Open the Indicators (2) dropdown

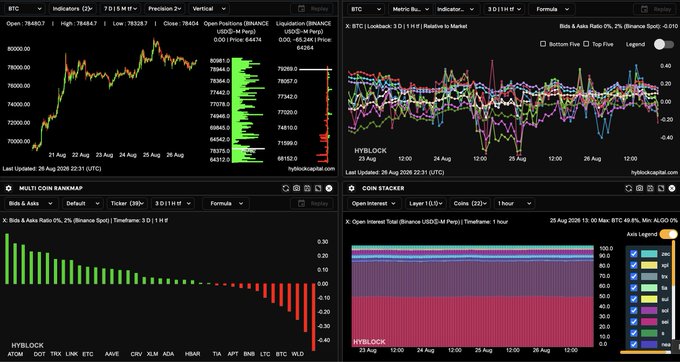[x=72, y=9]
